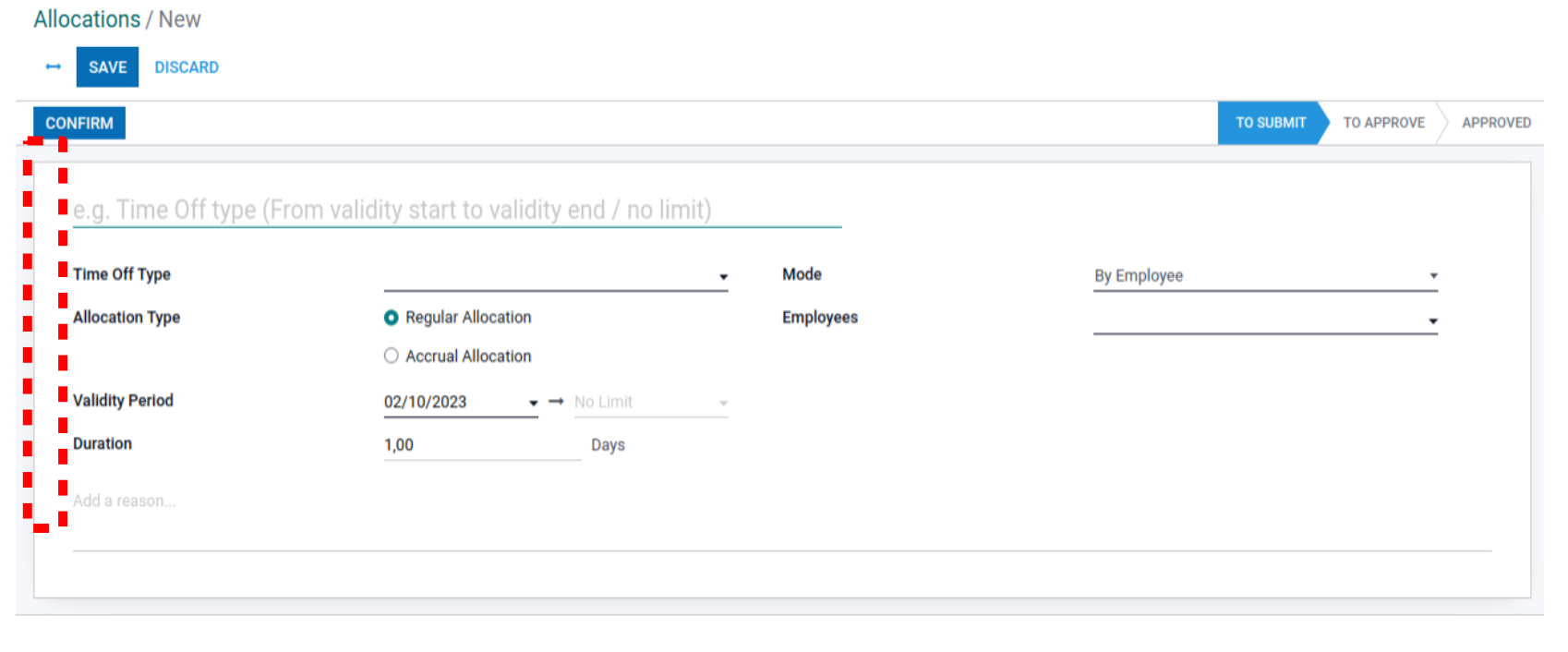Click the double-arrow icon left of SAVE
This screenshot has height=652, width=1568.
[53, 66]
